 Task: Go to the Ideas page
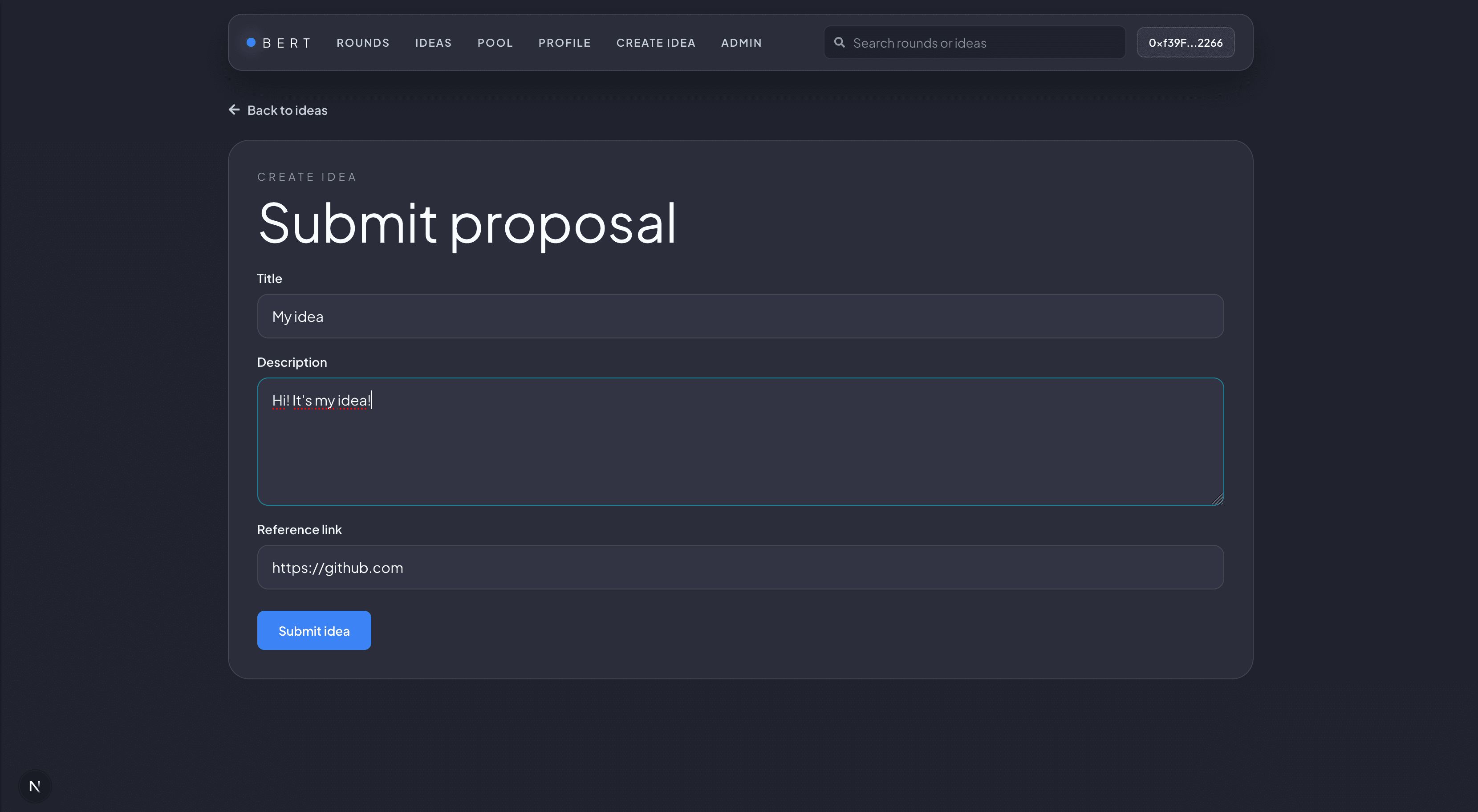[x=433, y=43]
